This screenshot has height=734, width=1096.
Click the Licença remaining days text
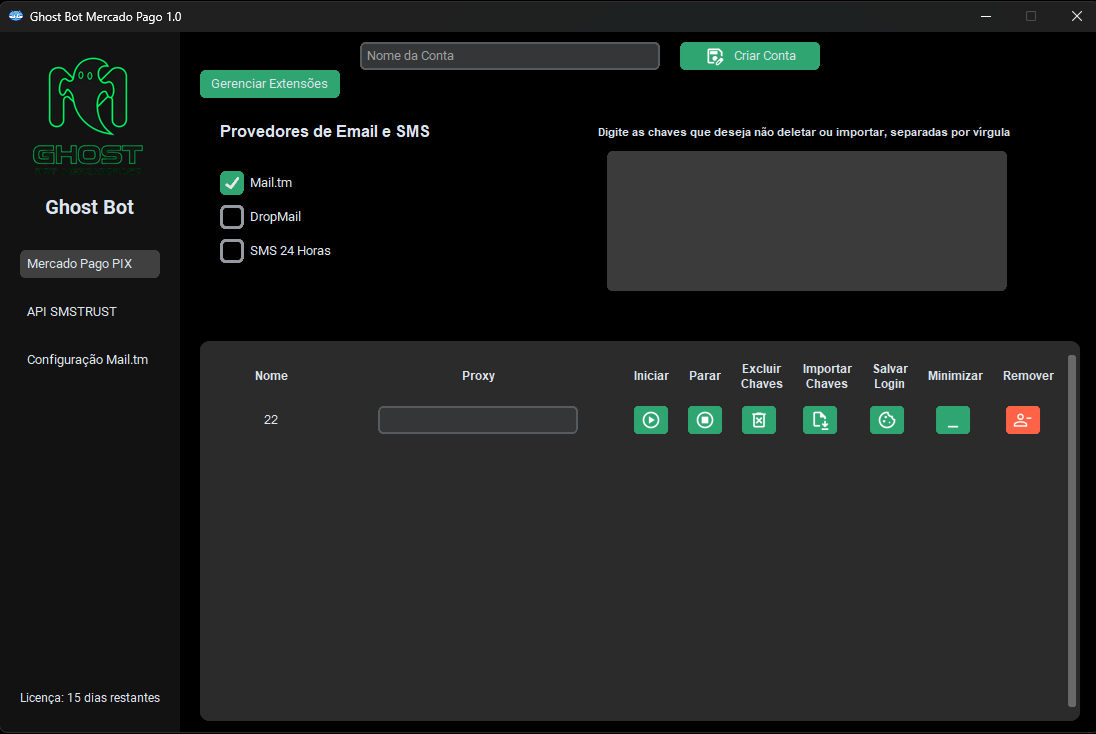coord(87,697)
